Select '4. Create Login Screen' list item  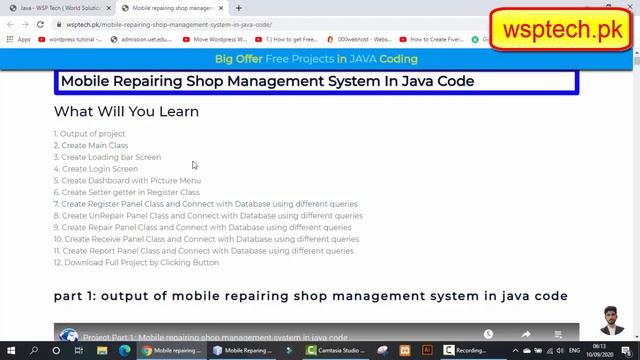(x=96, y=169)
